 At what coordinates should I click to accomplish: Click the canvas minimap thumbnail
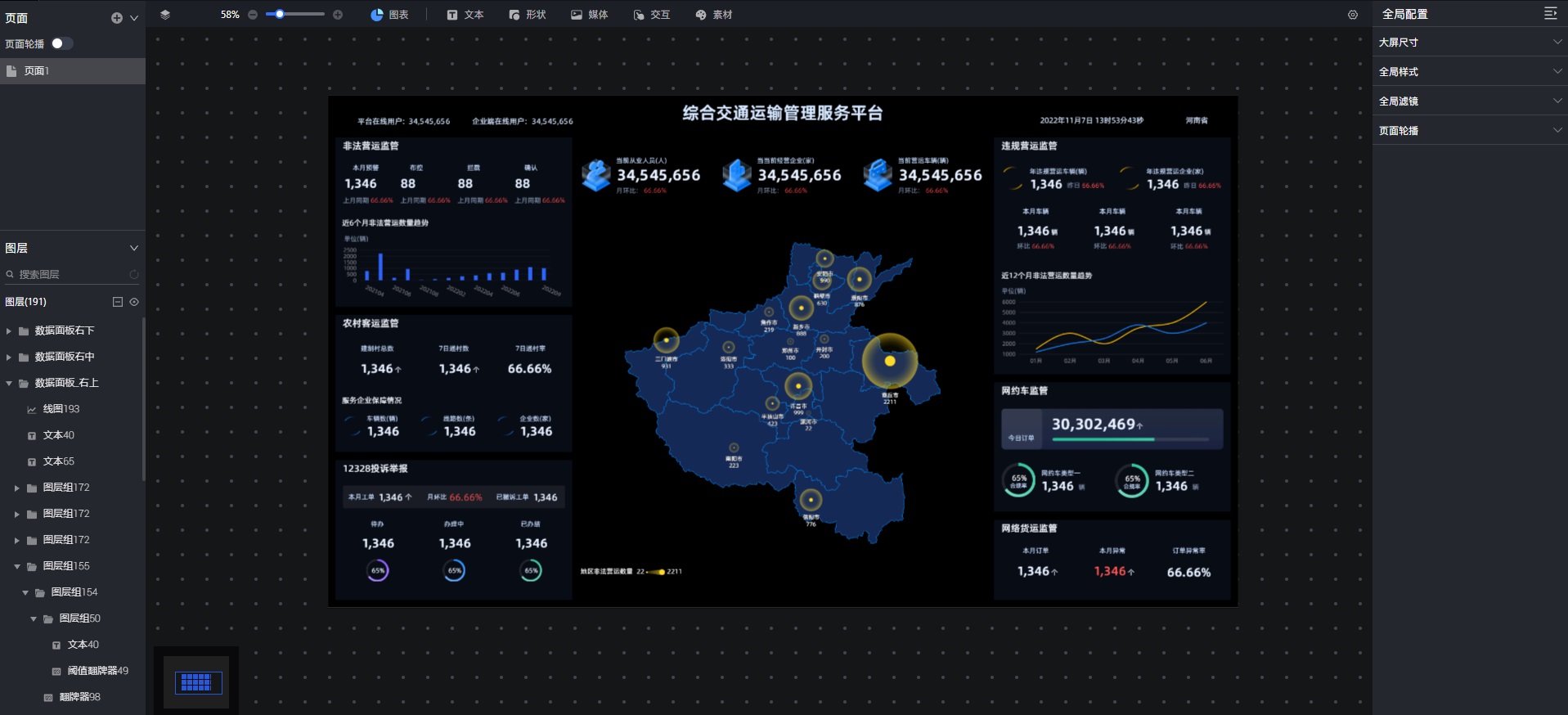[x=196, y=682]
